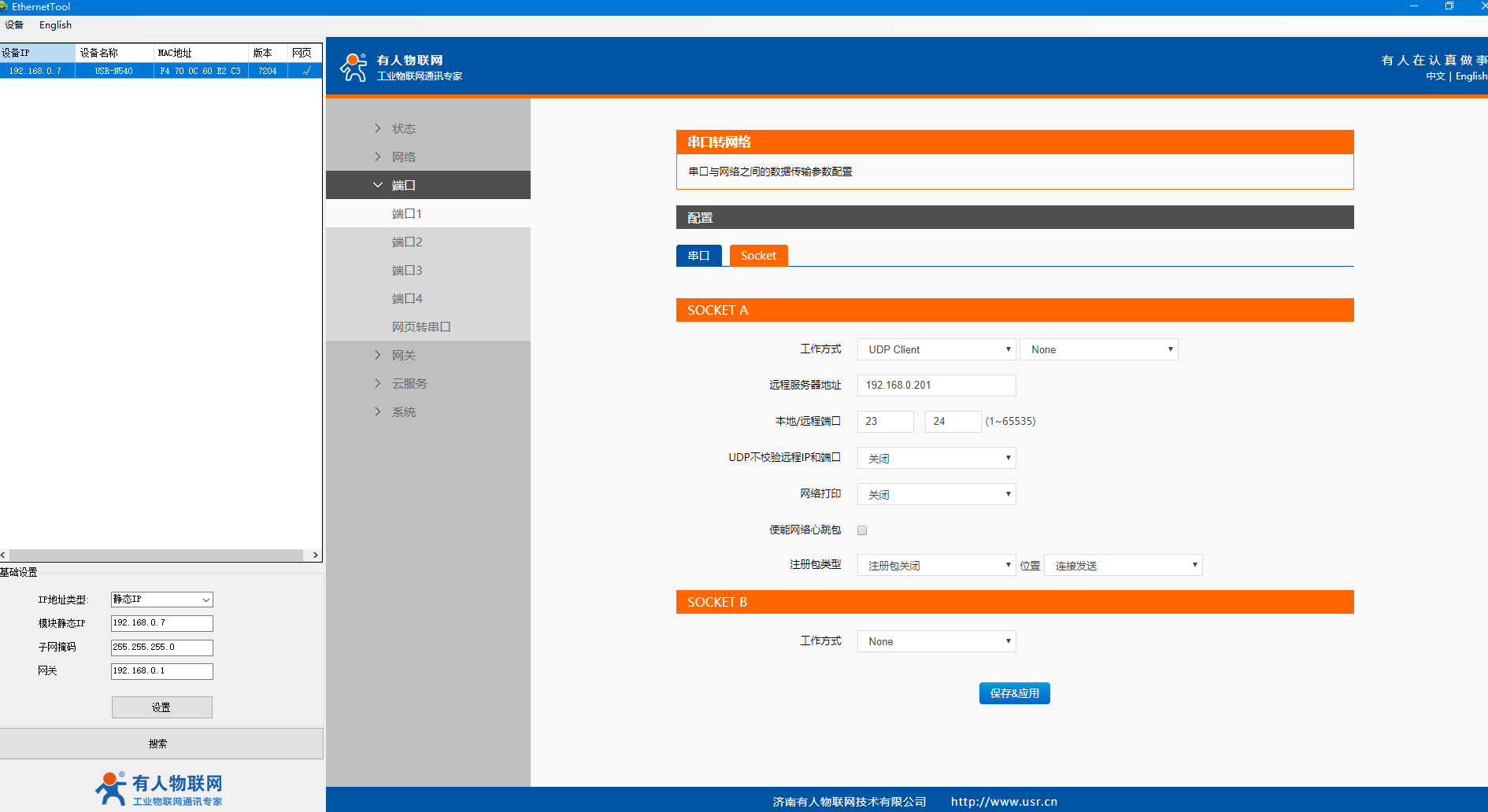Viewport: 1488px width, 812px height.
Task: Click web page checkmark for USR-N540
Action: point(305,71)
